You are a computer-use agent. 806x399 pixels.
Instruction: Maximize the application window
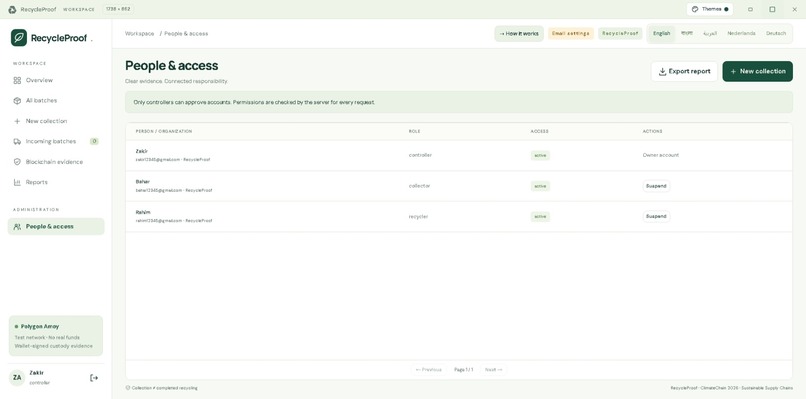coord(772,9)
